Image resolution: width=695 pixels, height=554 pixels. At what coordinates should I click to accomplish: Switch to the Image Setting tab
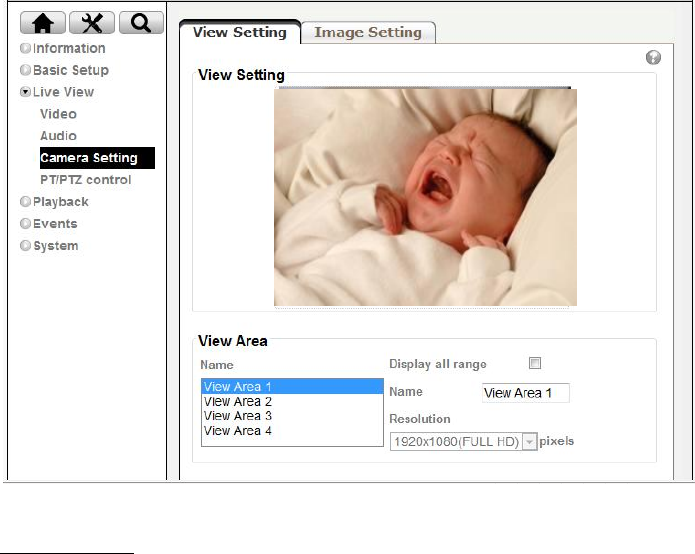[368, 33]
